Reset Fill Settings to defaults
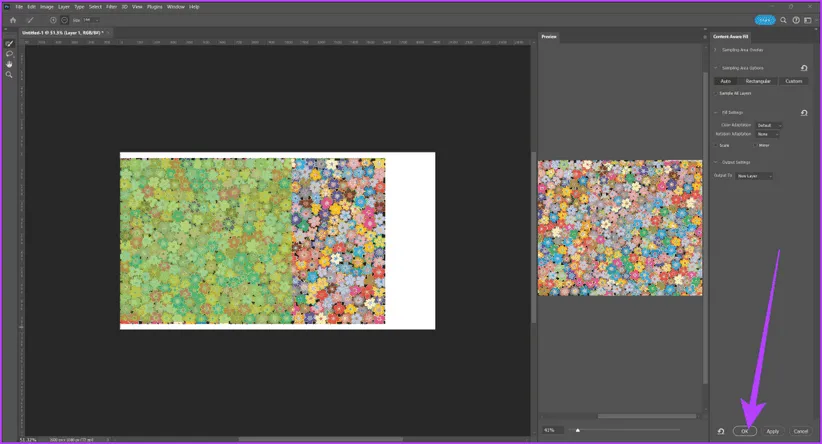This screenshot has height=444, width=822. point(804,113)
